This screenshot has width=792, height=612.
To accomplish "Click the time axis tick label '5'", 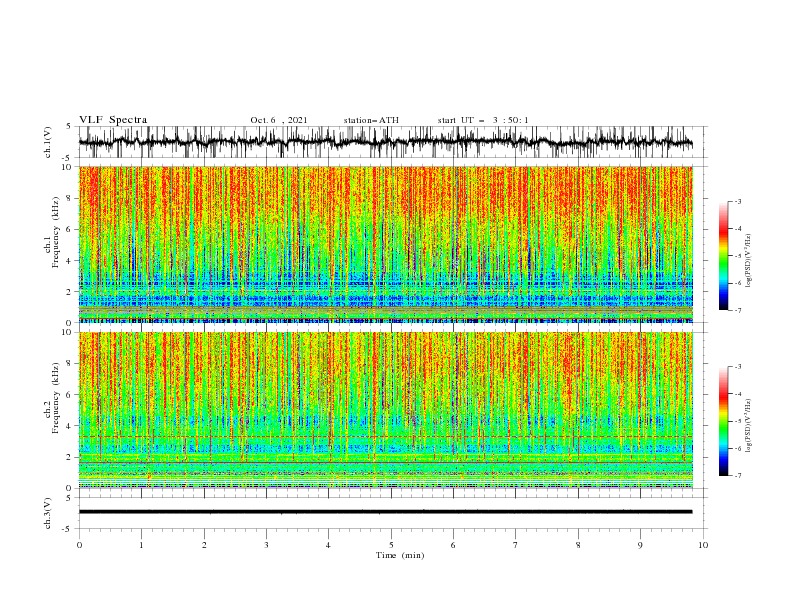I will 391,545.
